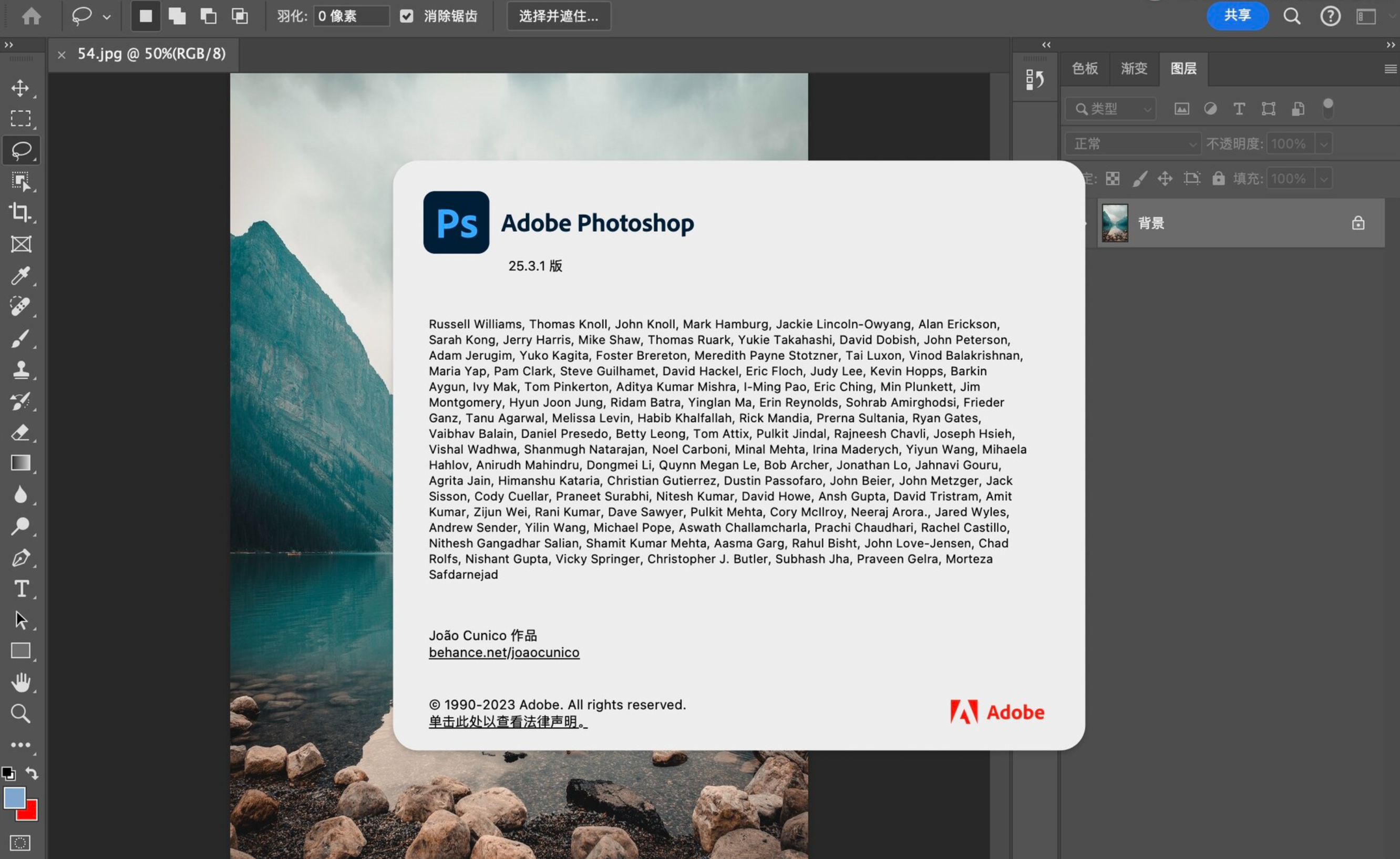1400x859 pixels.
Task: Toggle smart object layer filter icon
Action: pos(1298,109)
